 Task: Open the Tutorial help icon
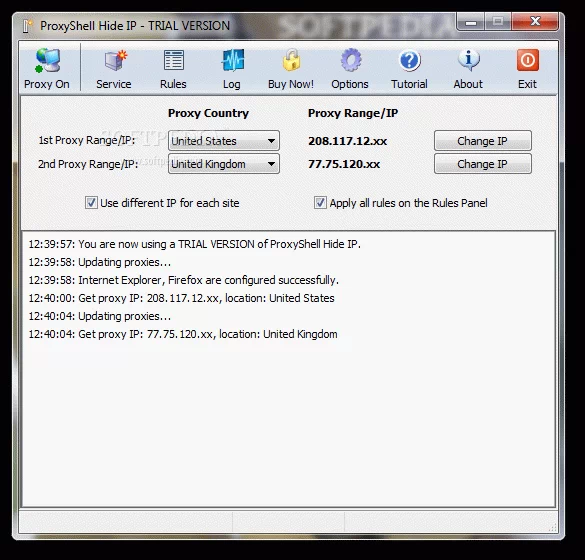coord(410,60)
